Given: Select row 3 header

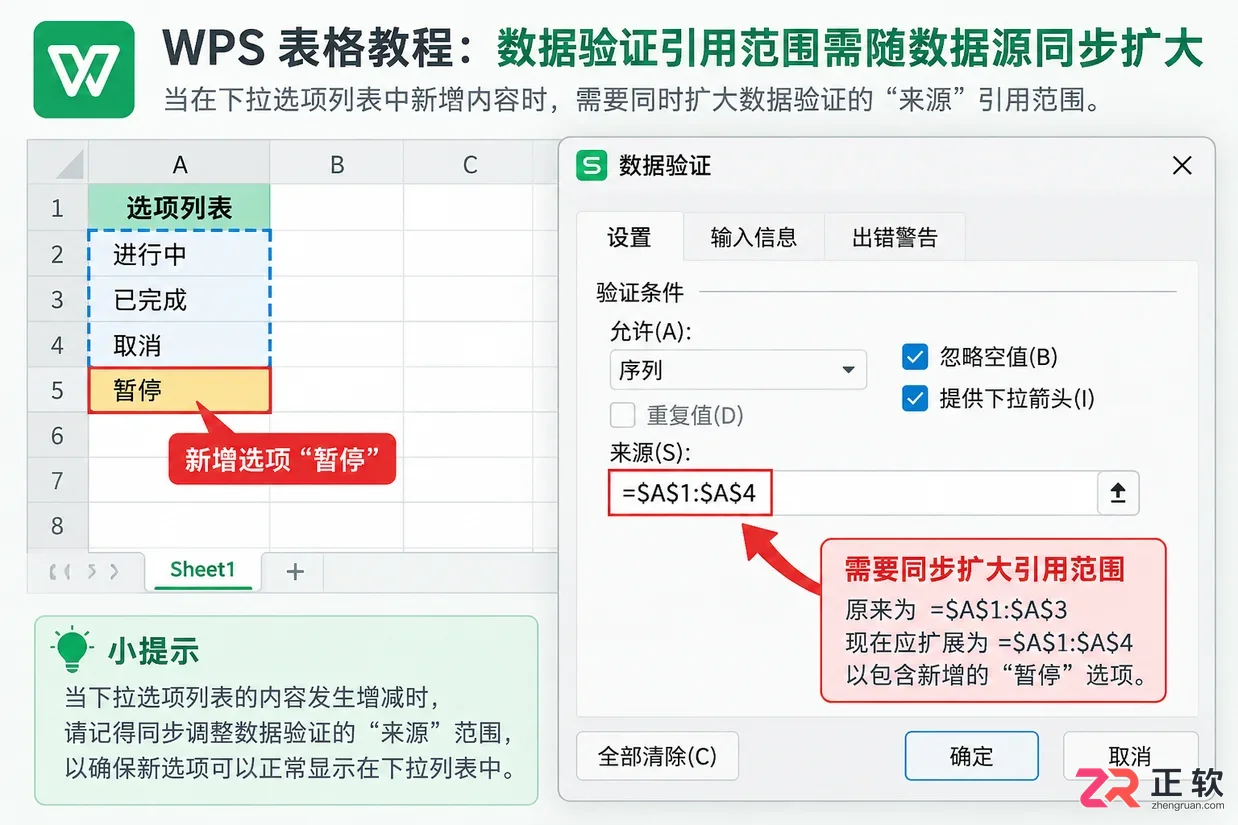Looking at the screenshot, I should click(58, 299).
